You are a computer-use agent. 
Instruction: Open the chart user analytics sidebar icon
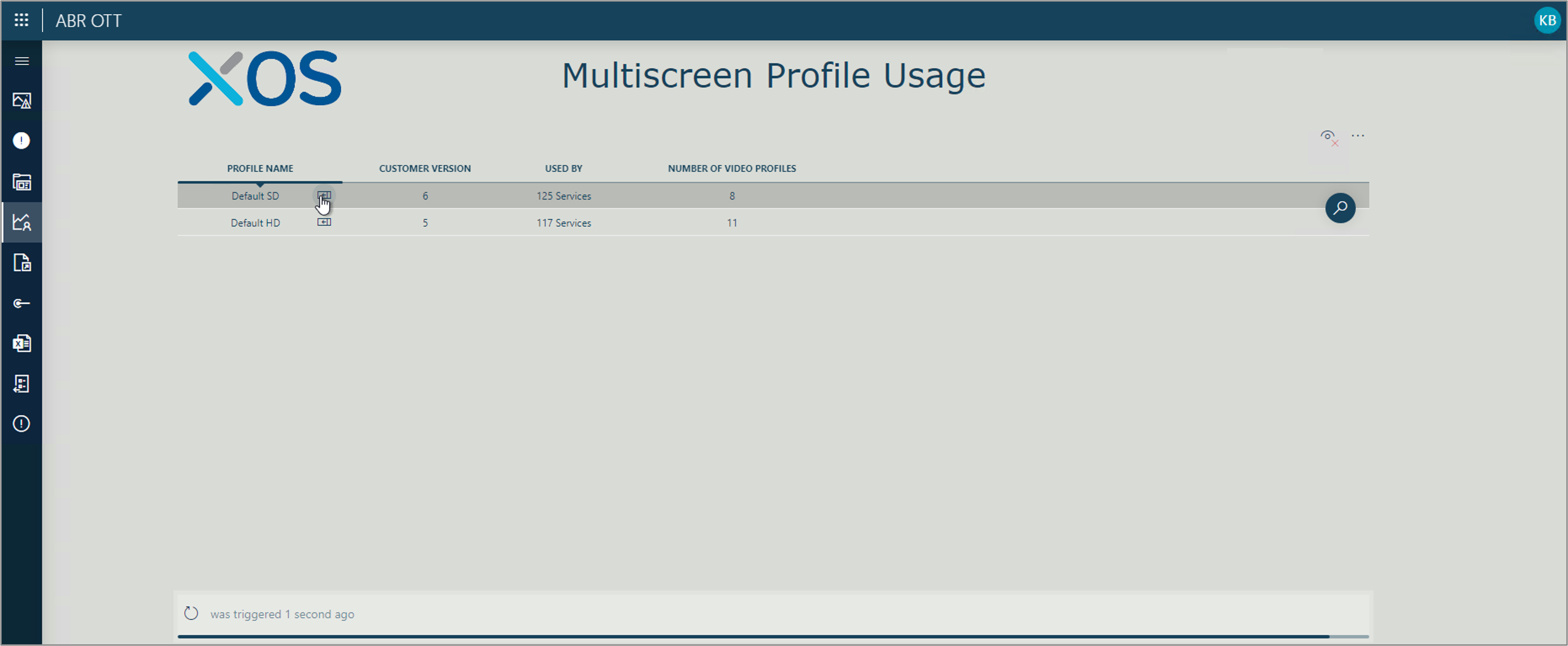coord(22,222)
